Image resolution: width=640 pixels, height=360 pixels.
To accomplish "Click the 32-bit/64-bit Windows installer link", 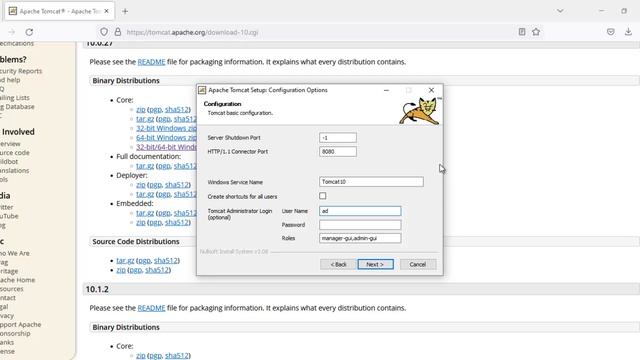I will tap(166, 147).
